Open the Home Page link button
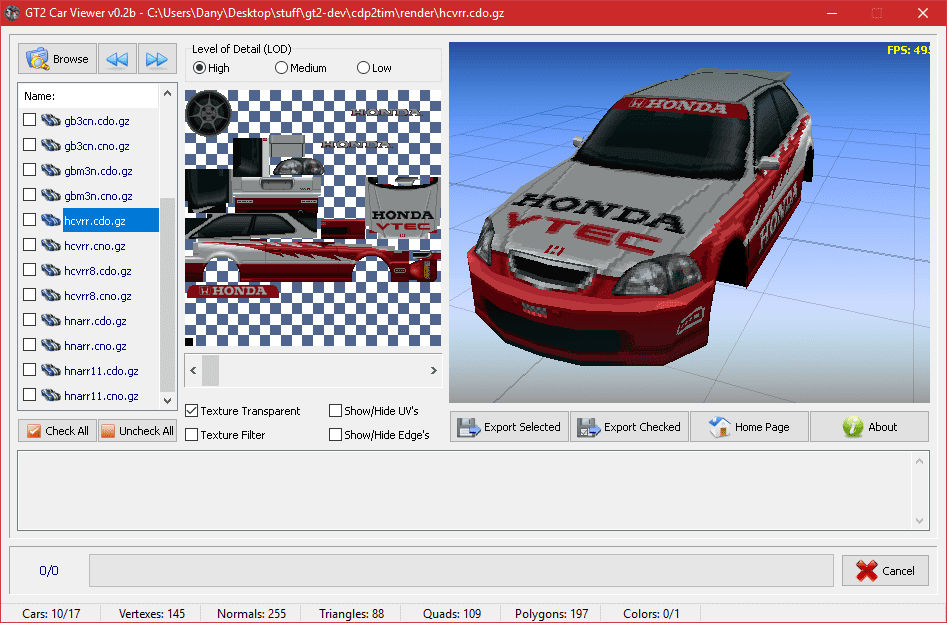The height and width of the screenshot is (623, 947). (750, 427)
